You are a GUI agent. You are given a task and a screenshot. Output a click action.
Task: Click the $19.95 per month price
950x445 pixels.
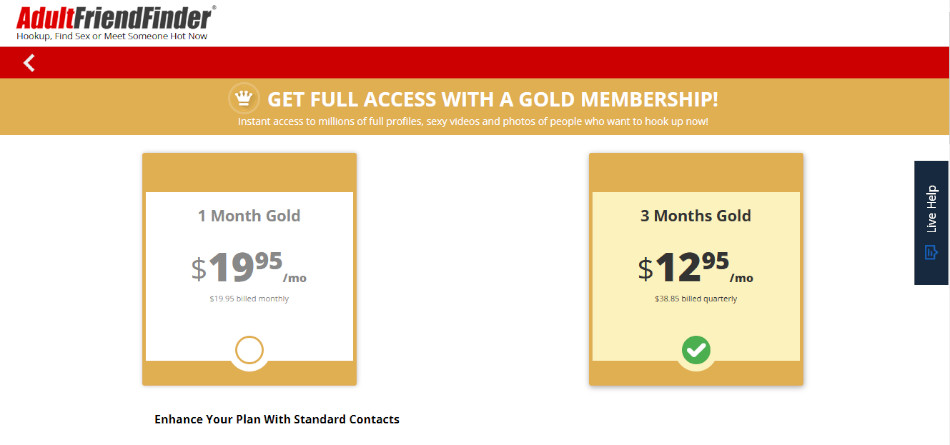click(x=249, y=268)
